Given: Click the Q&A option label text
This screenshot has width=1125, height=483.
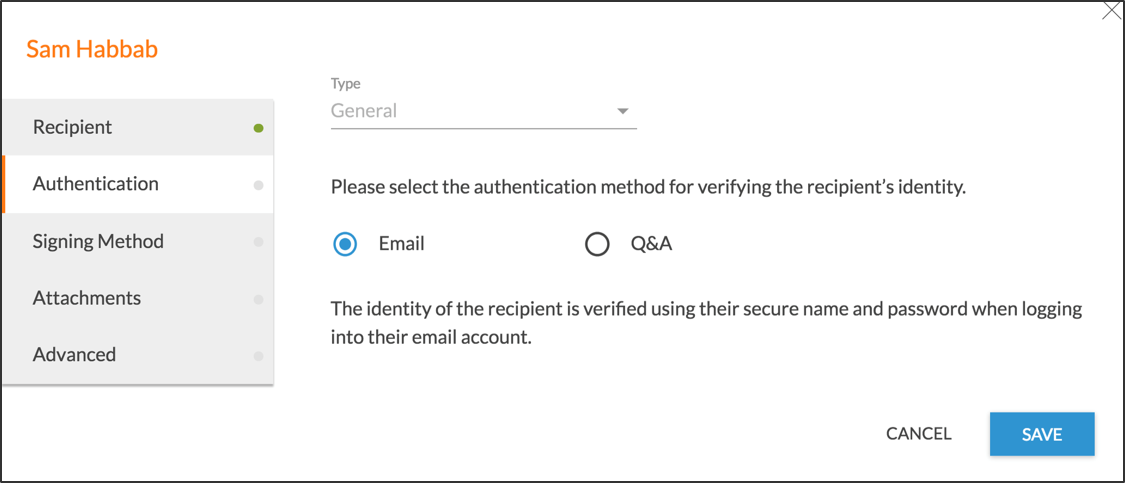Looking at the screenshot, I should point(651,244).
